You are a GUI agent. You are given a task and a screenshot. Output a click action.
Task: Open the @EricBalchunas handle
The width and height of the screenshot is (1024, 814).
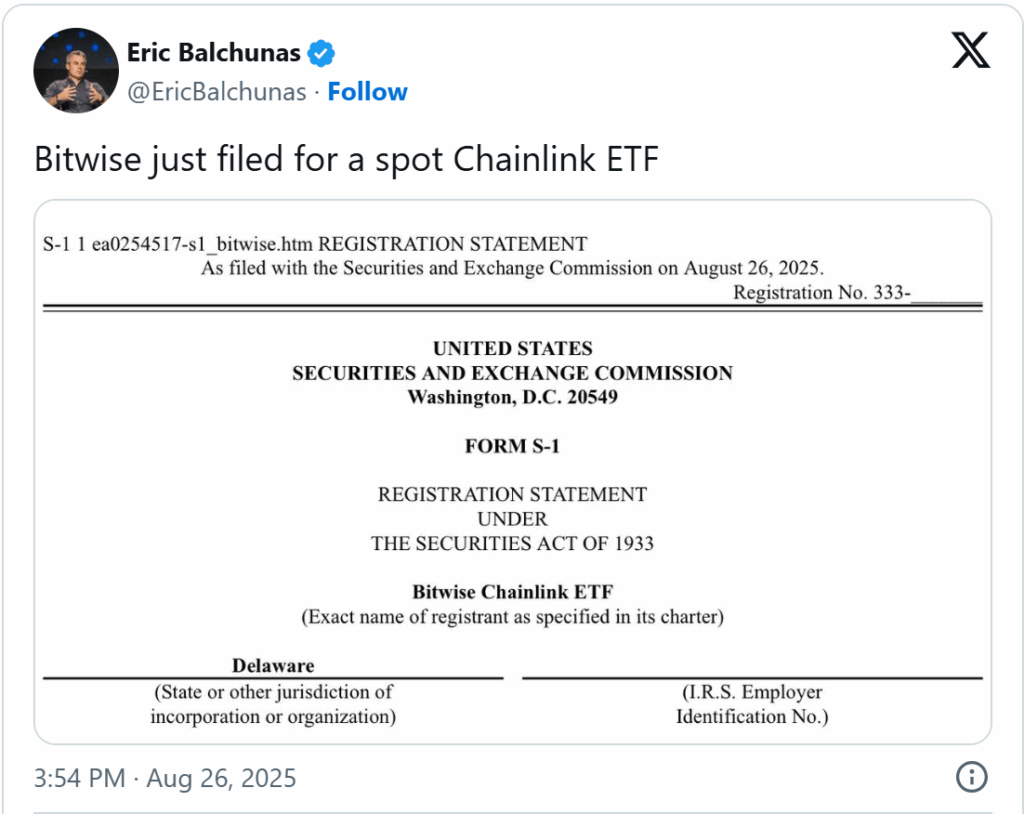217,92
